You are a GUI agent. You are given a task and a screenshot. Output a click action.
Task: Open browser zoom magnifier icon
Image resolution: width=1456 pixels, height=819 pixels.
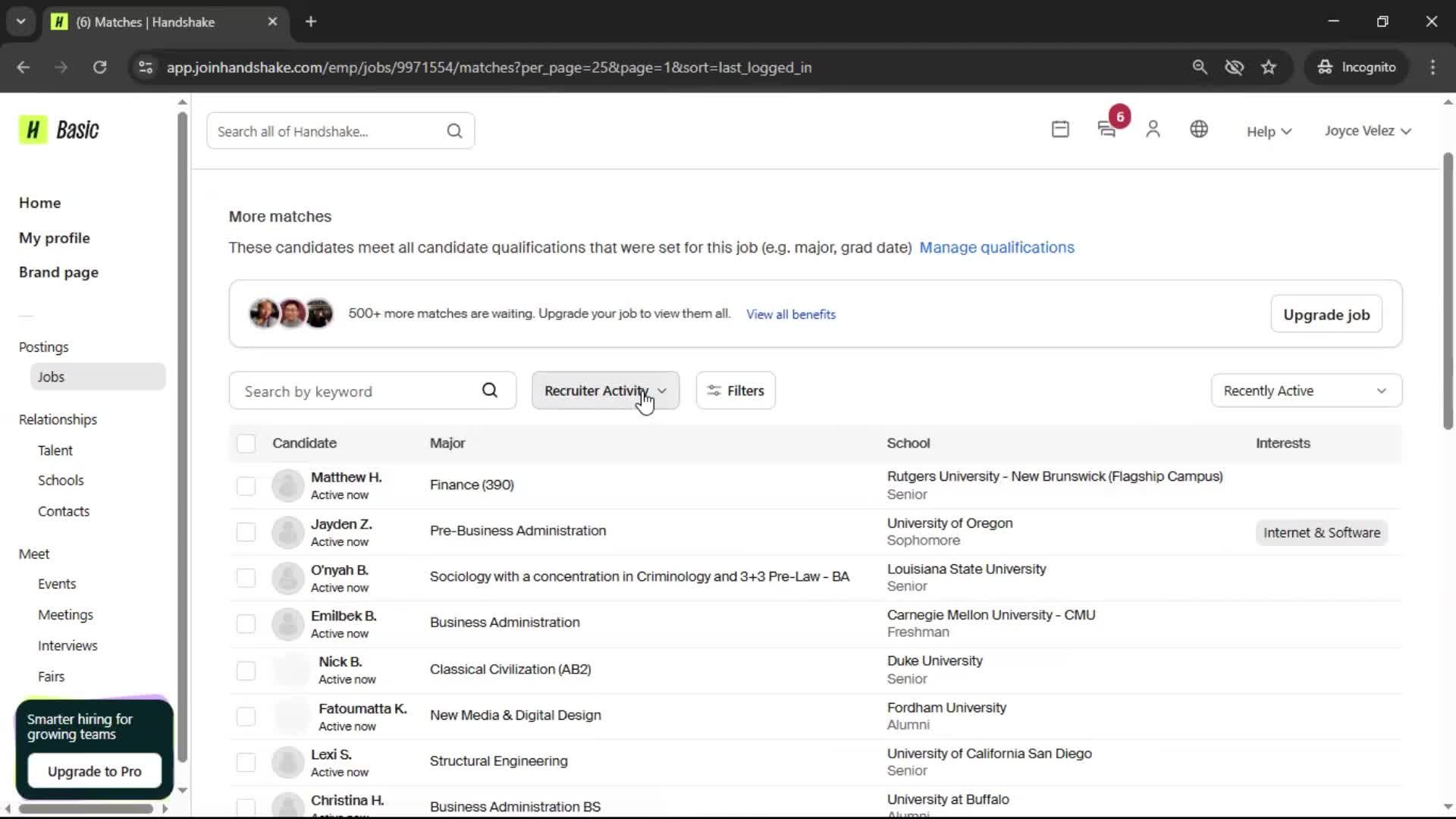[x=1200, y=67]
